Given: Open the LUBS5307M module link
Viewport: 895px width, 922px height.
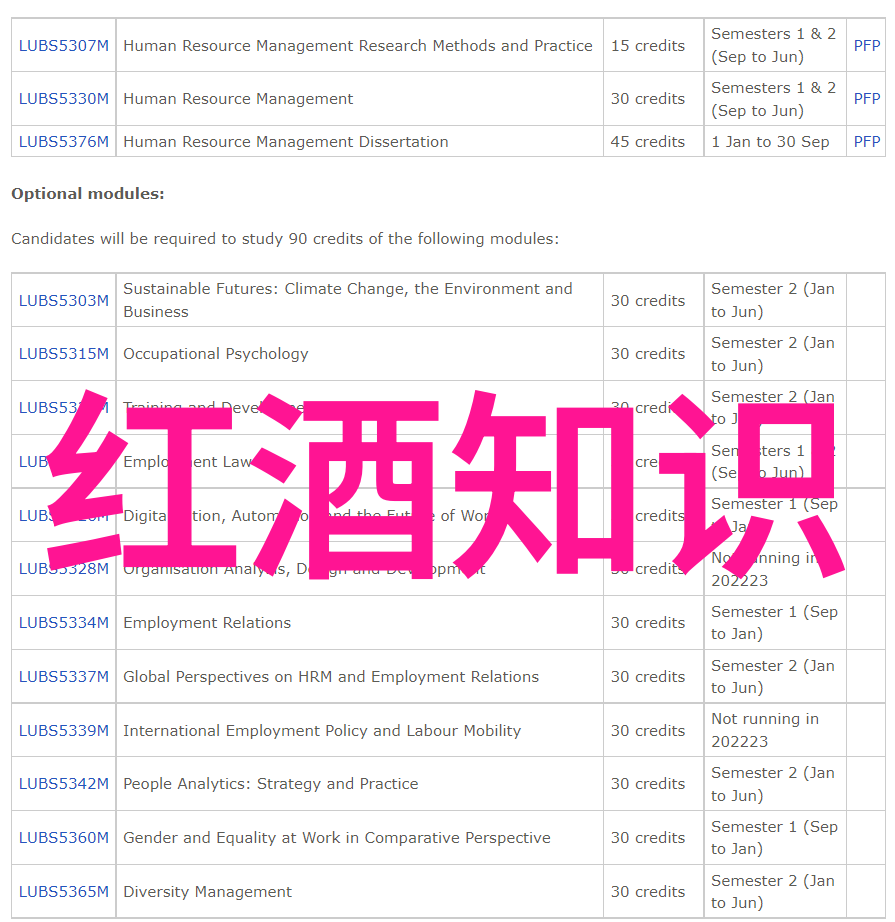Looking at the screenshot, I should pos(64,45).
